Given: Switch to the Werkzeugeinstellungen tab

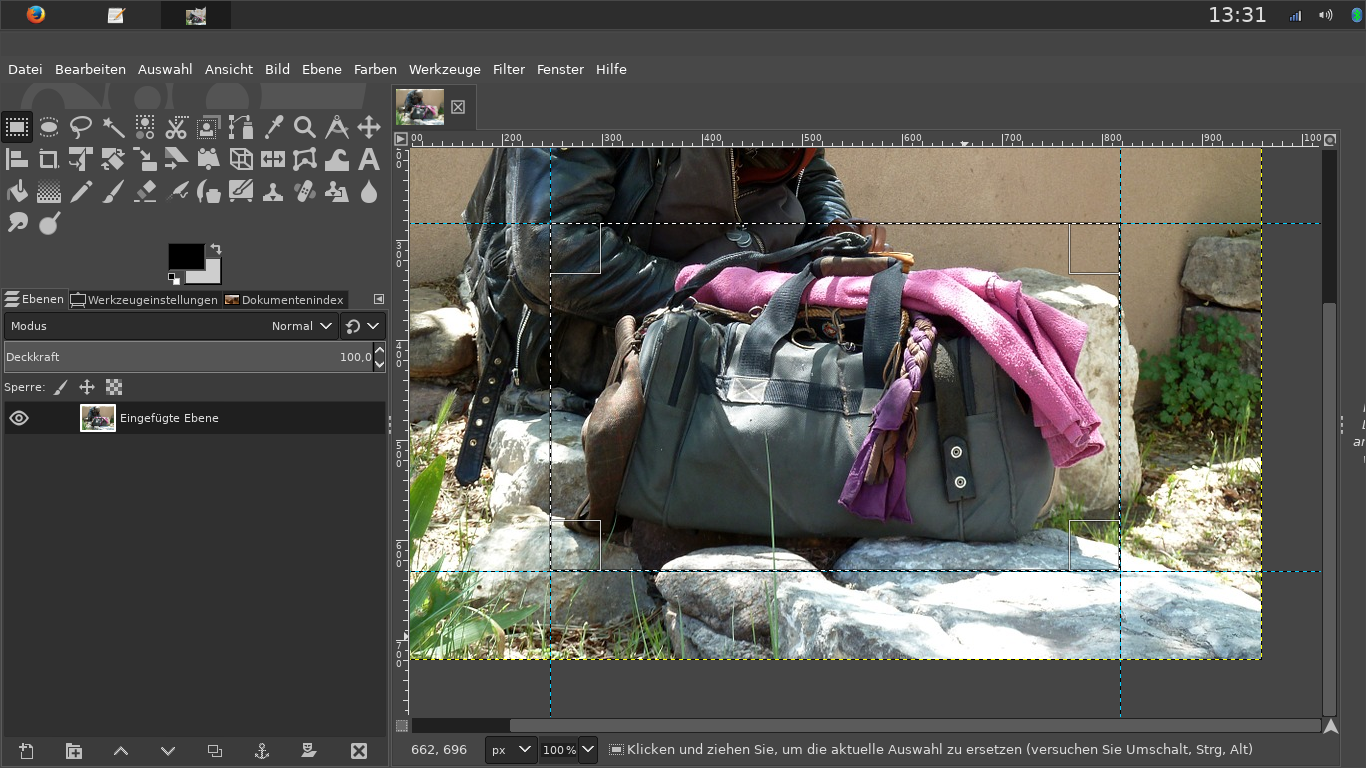Looking at the screenshot, I should [144, 299].
